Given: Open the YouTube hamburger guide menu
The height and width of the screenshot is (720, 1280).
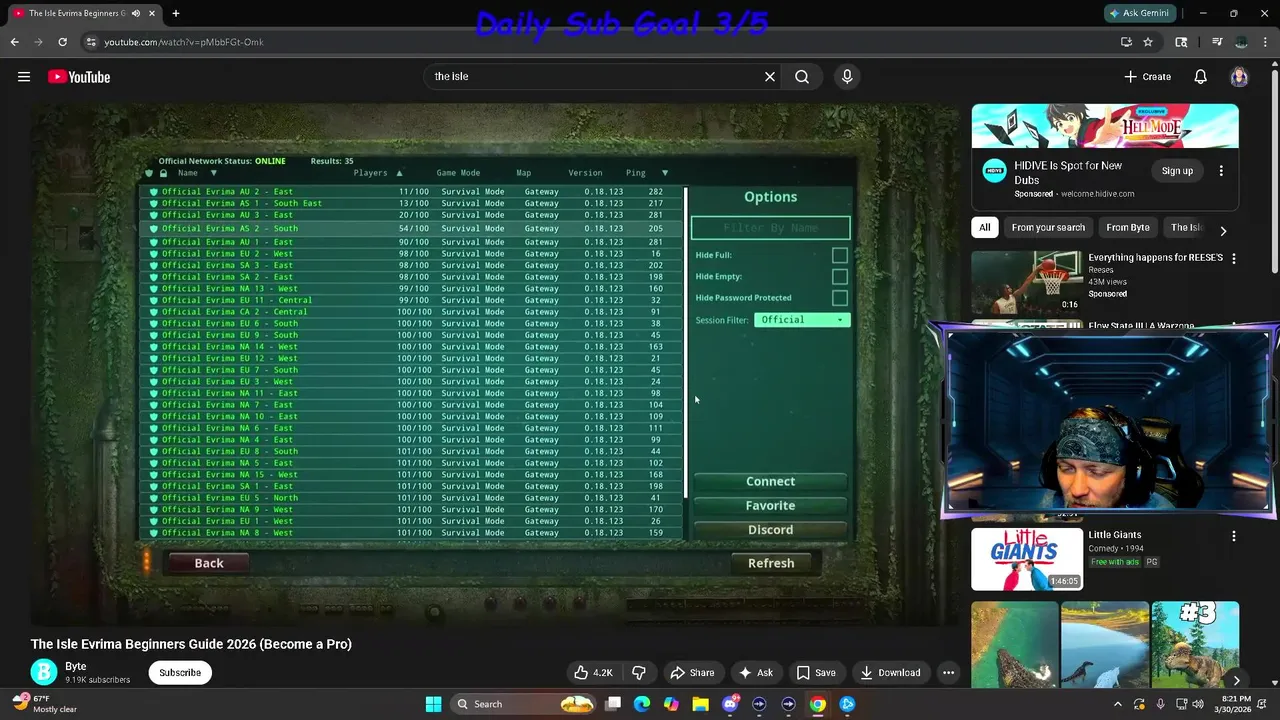Looking at the screenshot, I should [x=24, y=77].
